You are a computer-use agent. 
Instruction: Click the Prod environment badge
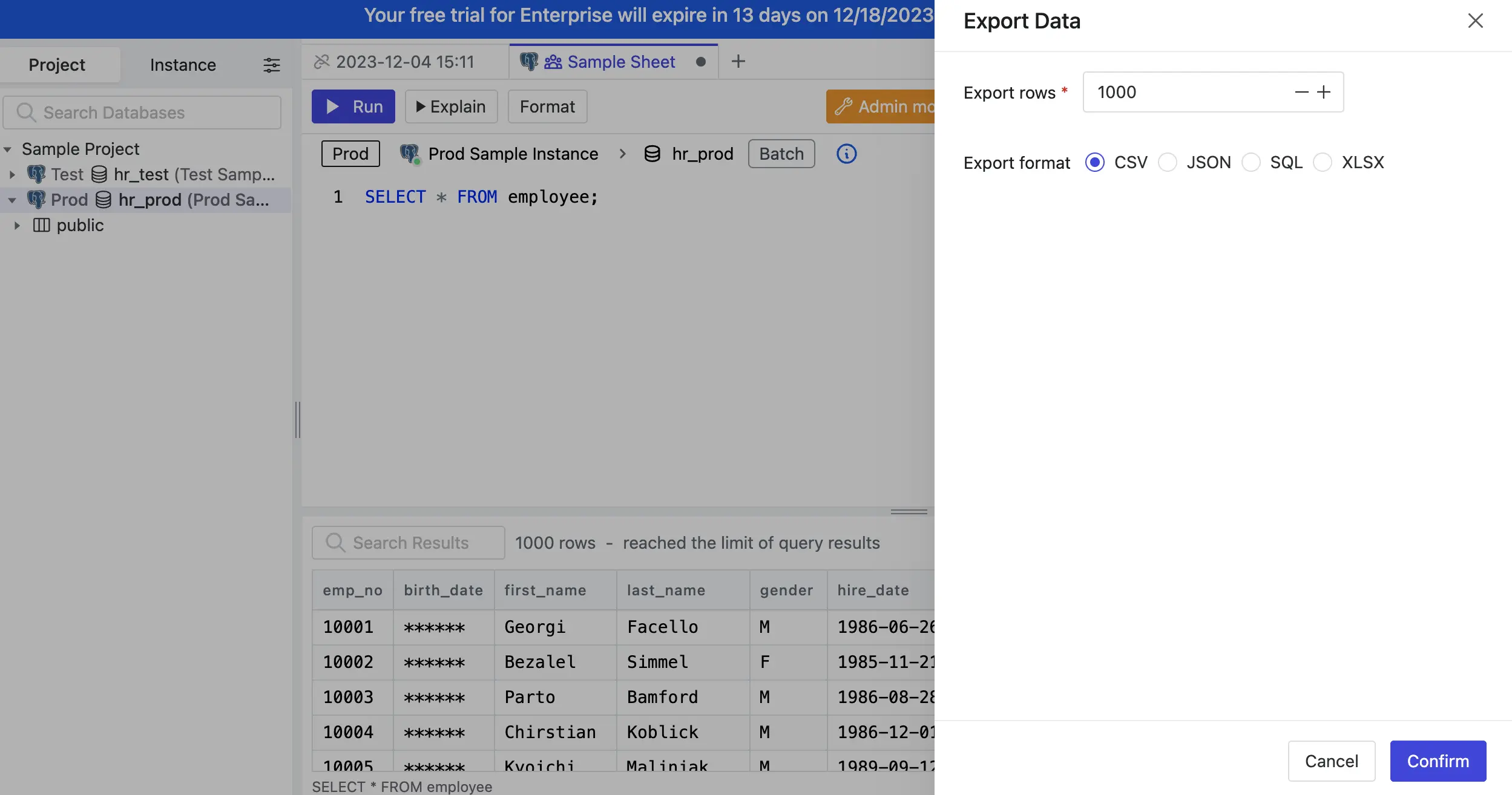click(350, 154)
